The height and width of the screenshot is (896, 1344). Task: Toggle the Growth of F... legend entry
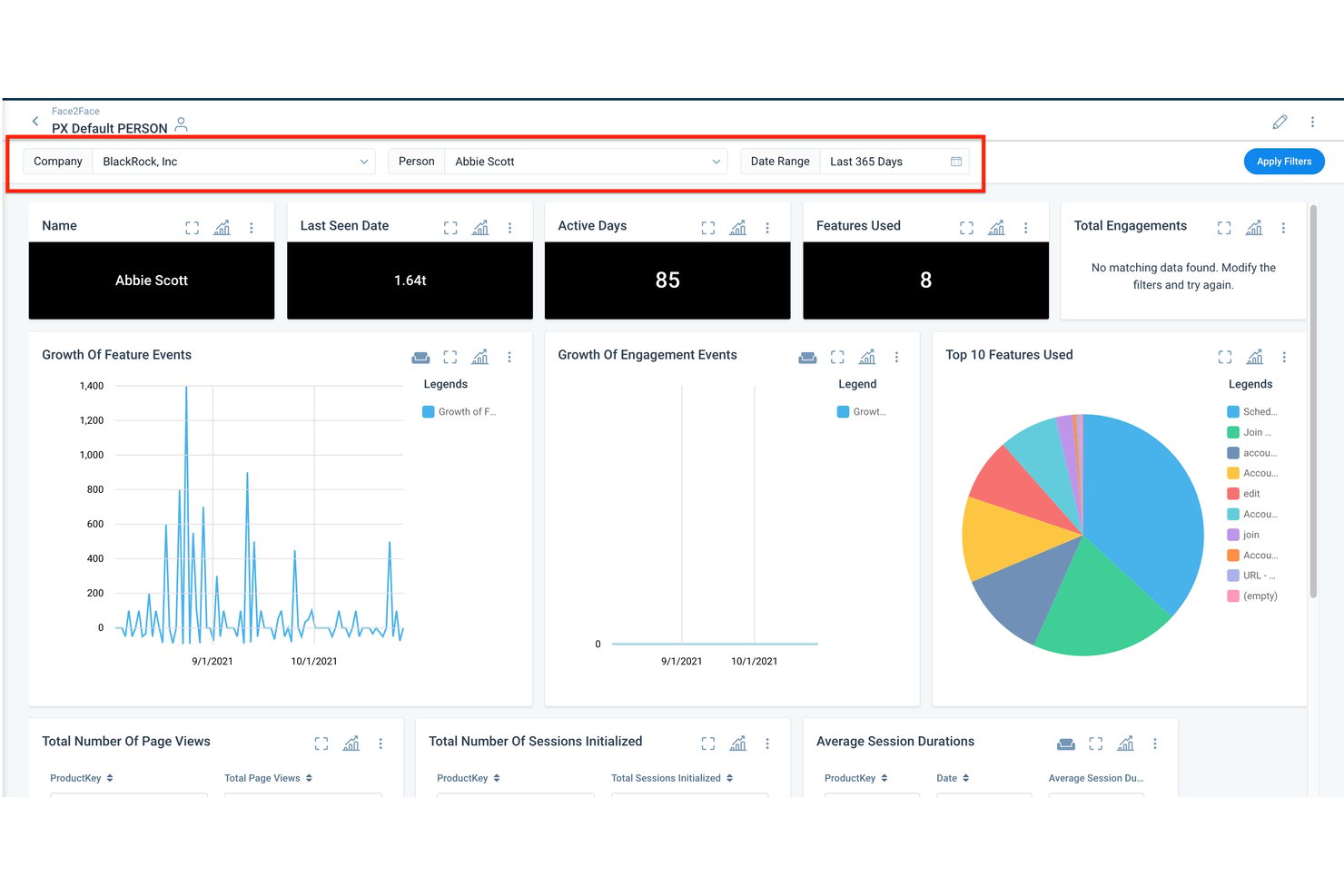[x=460, y=412]
